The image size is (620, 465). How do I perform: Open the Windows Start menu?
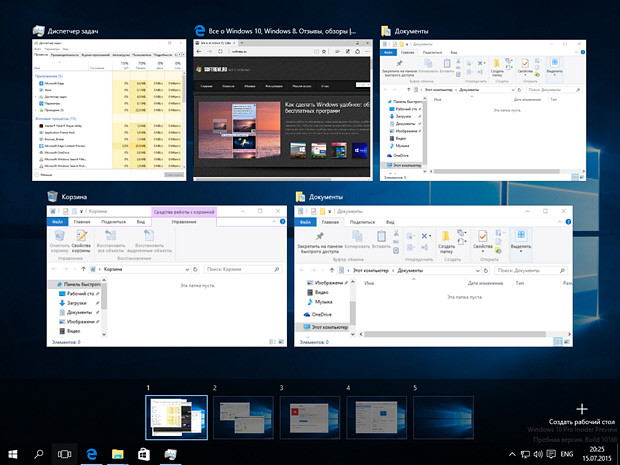coord(13,454)
